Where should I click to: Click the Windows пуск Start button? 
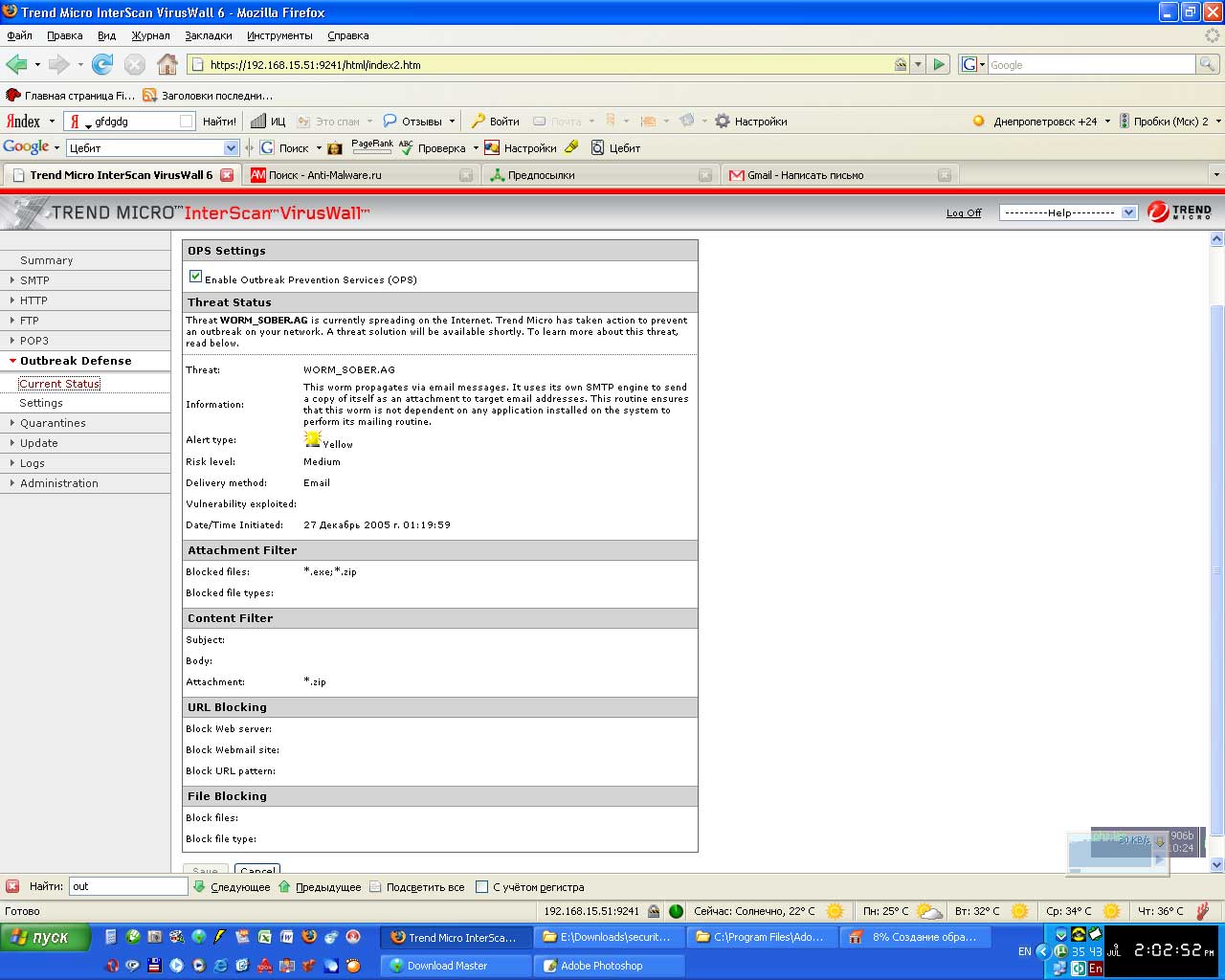tap(45, 937)
